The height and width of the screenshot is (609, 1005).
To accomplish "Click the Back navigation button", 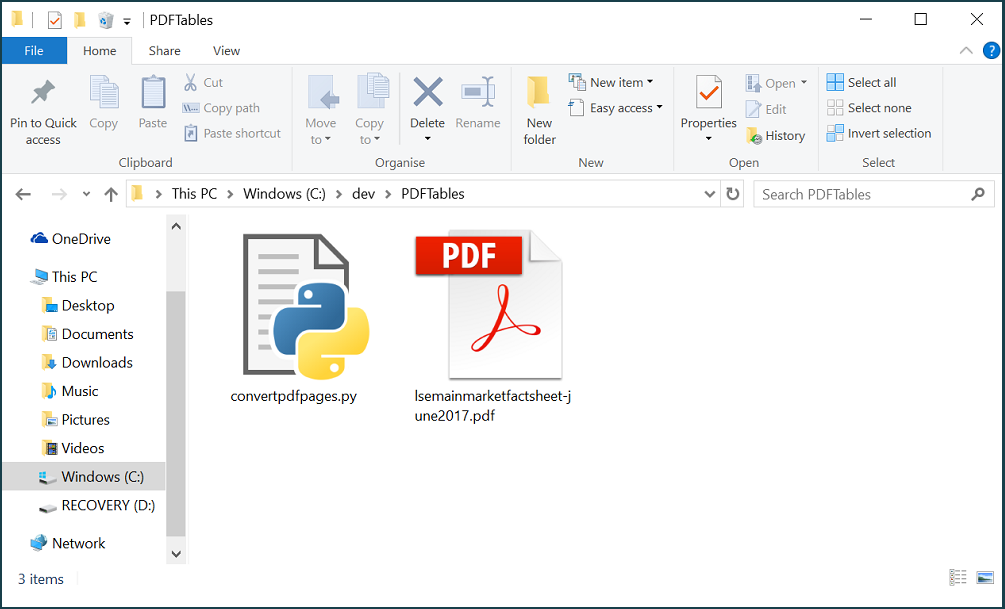I will pos(22,193).
